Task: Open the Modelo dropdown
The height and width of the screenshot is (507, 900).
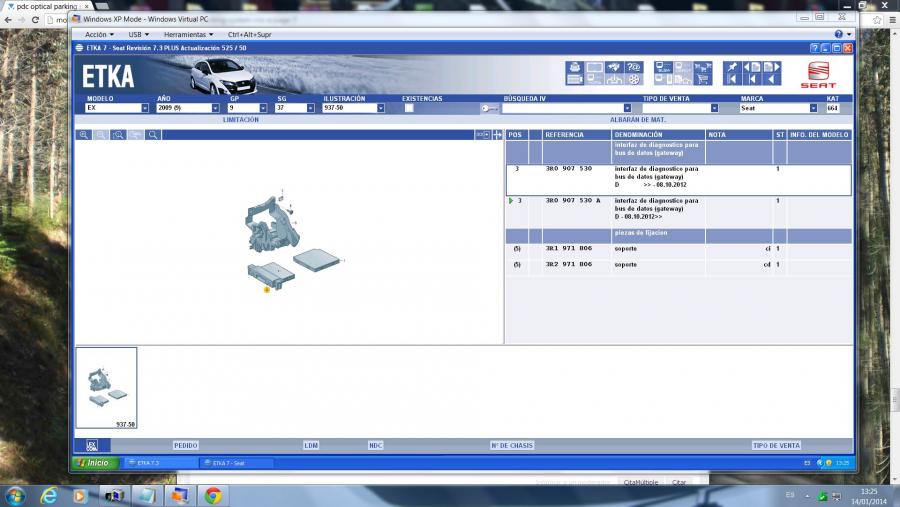Action: [x=145, y=108]
